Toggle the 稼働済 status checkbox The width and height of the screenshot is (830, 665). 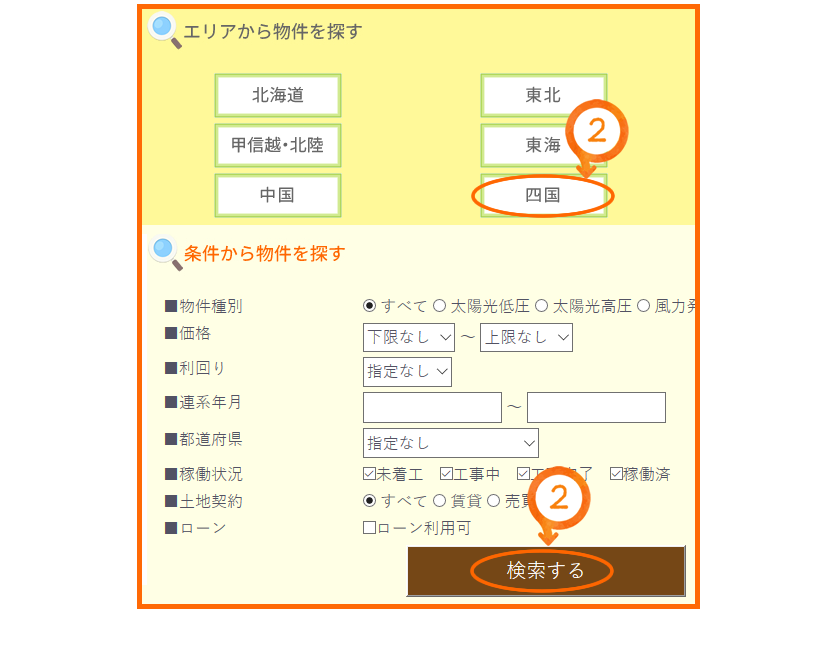(616, 473)
